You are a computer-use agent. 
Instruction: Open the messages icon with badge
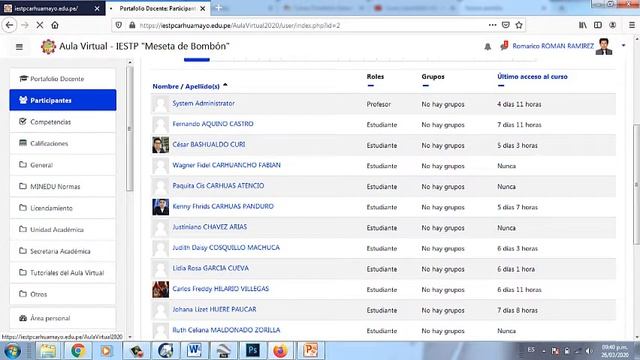point(504,46)
